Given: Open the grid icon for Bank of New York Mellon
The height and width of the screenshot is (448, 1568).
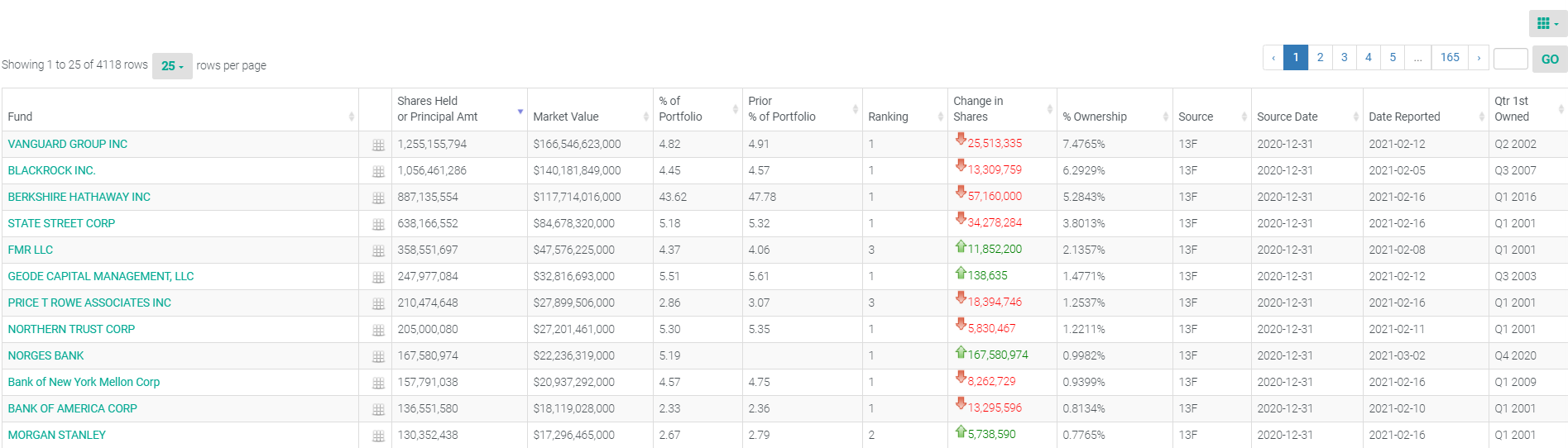Looking at the screenshot, I should (378, 384).
